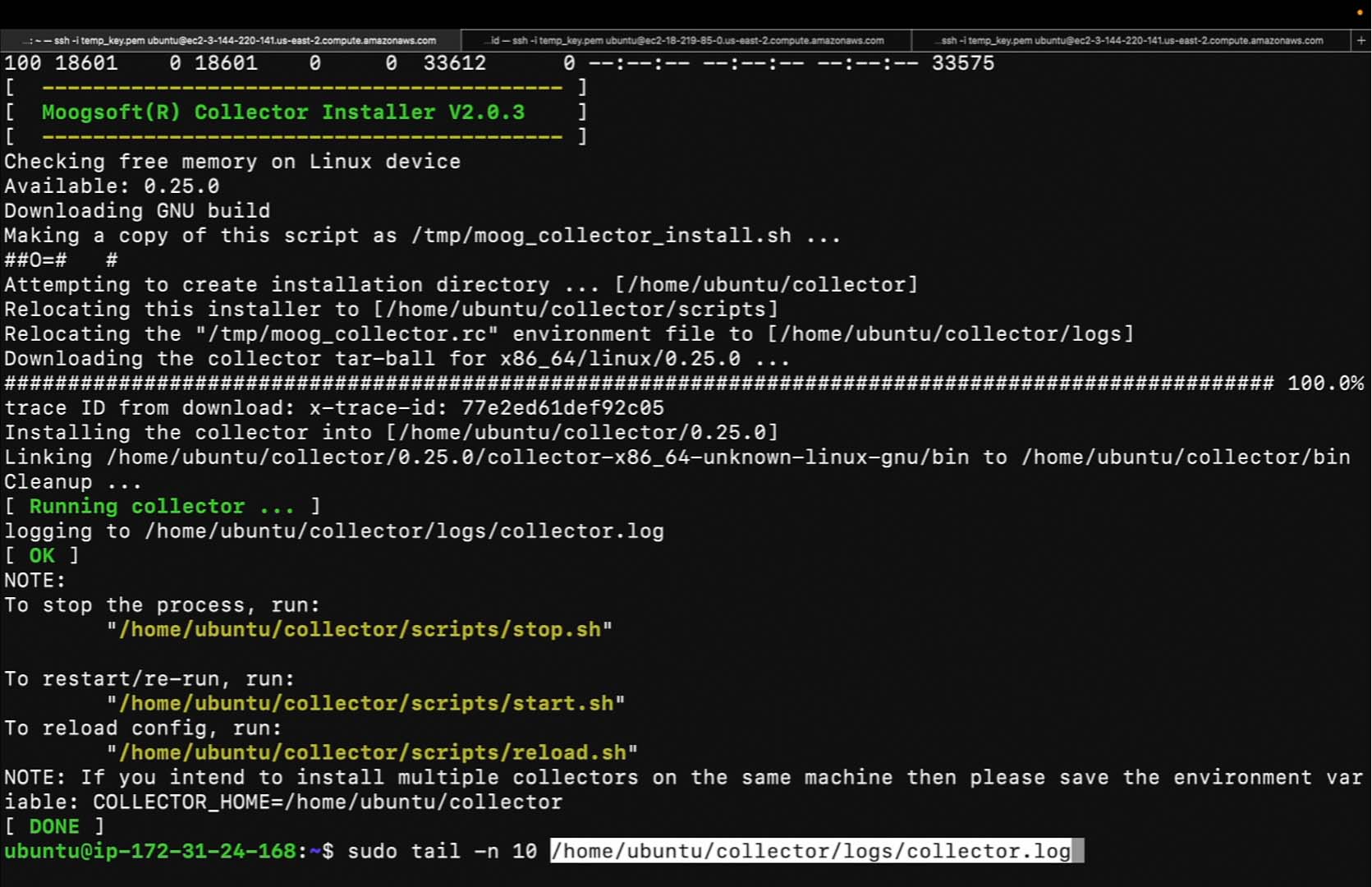Click 'Downloading the collector tar-ball' line
Viewport: 1372px width, 887px height.
click(397, 358)
